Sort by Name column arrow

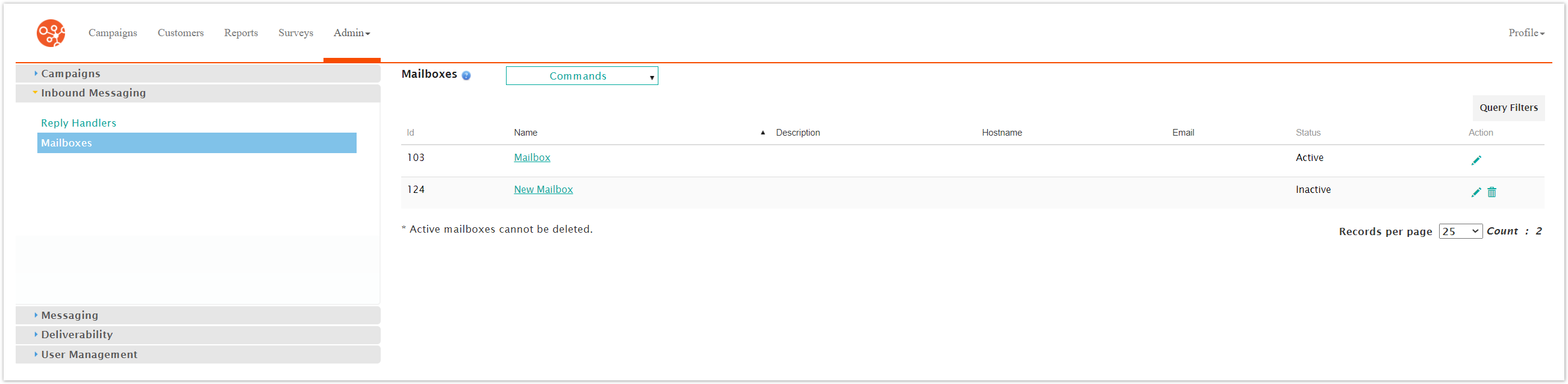[762, 133]
